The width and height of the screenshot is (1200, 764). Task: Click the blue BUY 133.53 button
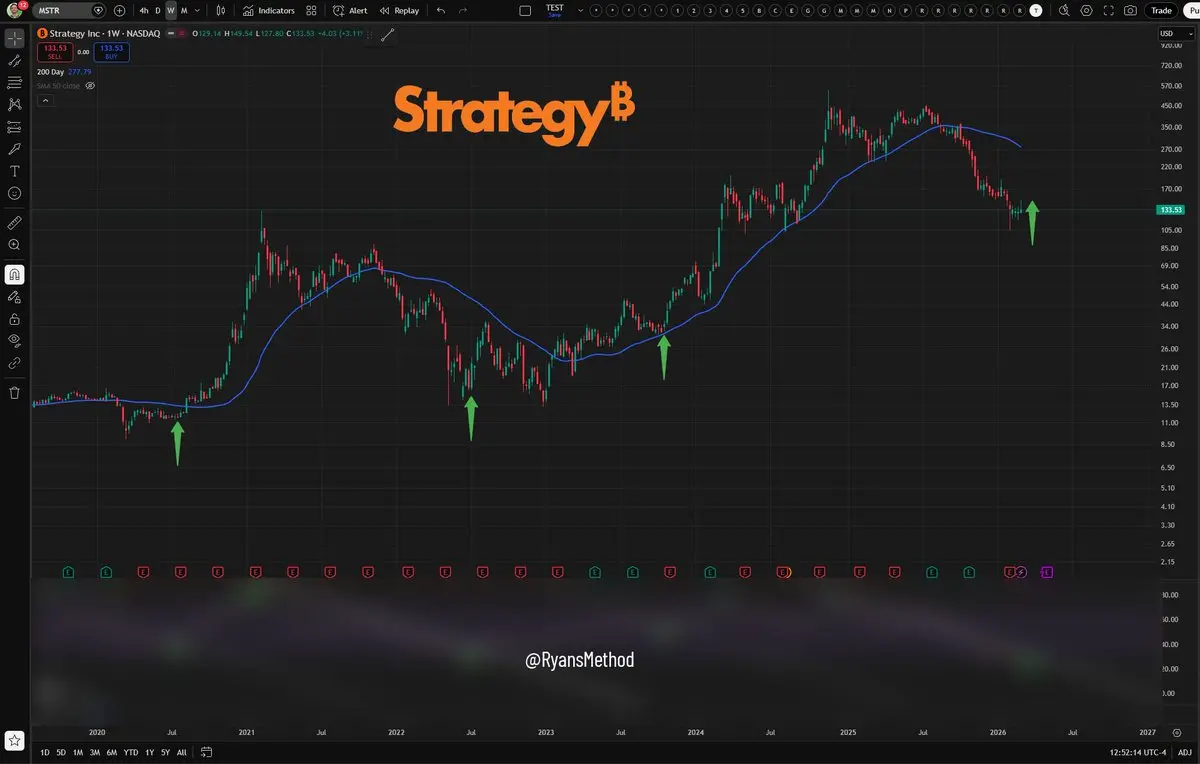tap(111, 52)
